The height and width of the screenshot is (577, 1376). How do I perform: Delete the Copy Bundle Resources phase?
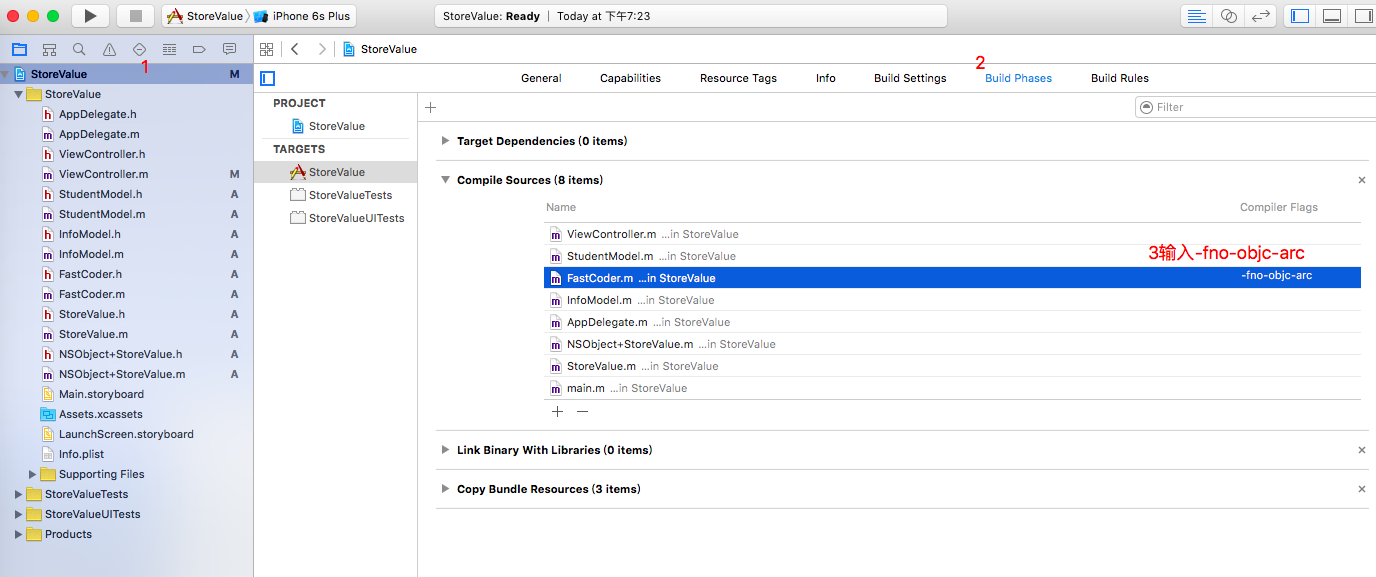pyautogui.click(x=1361, y=489)
